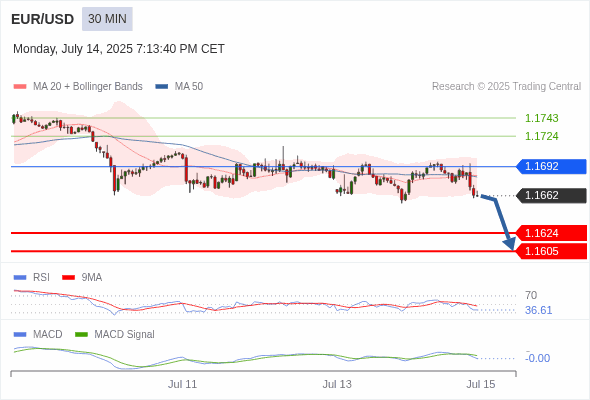This screenshot has height=400, width=590.
Task: Toggle the RSI legend entry
Action: click(x=32, y=278)
